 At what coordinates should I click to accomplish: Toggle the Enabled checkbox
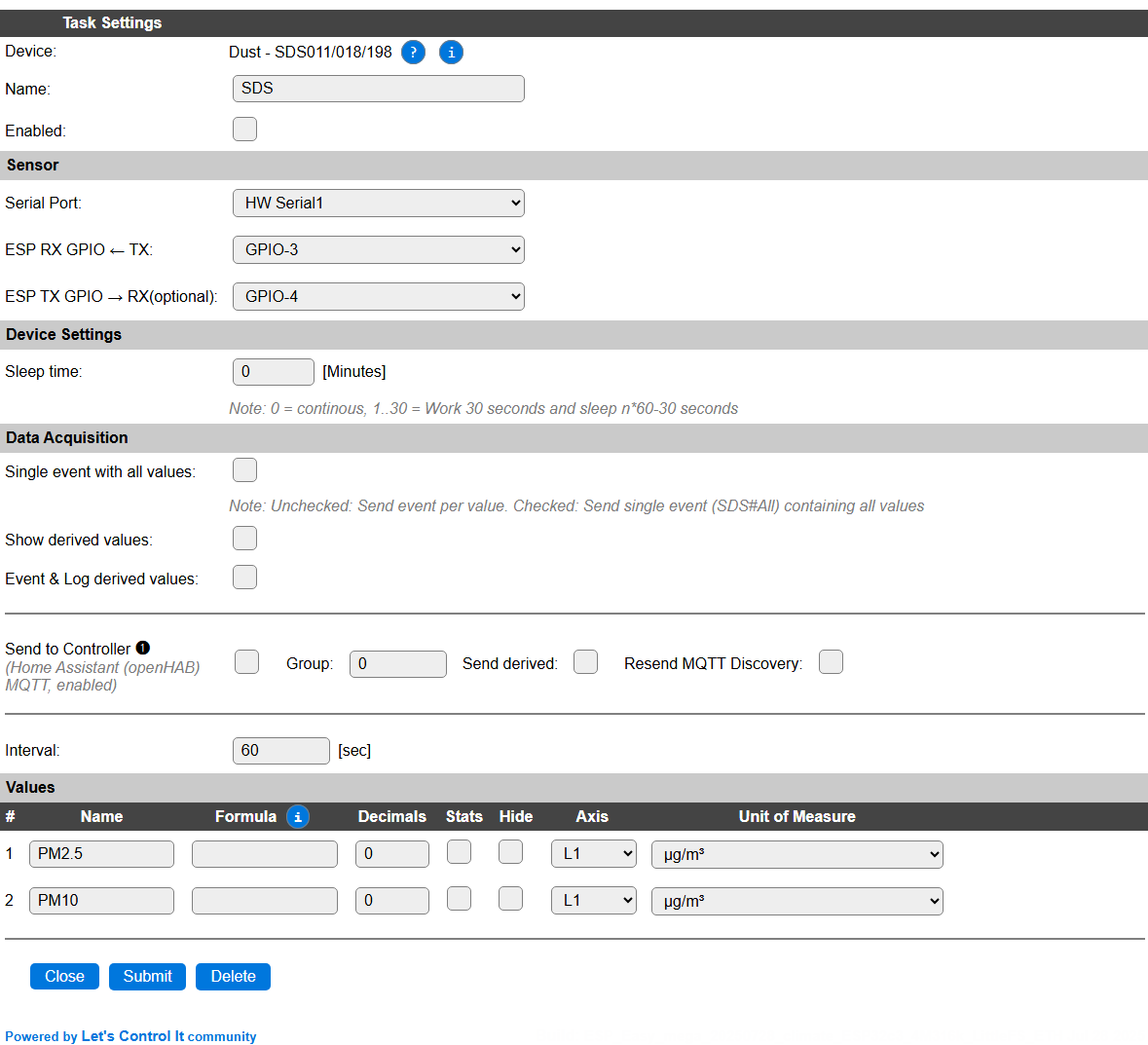click(x=244, y=129)
